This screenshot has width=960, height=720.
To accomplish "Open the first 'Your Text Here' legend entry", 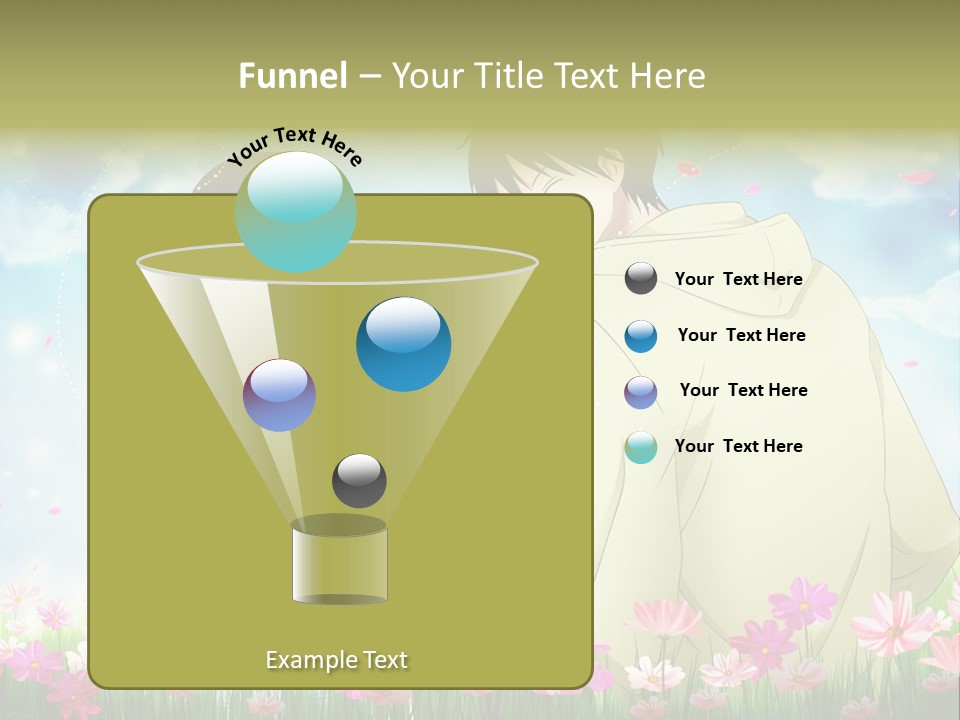I will (x=739, y=279).
